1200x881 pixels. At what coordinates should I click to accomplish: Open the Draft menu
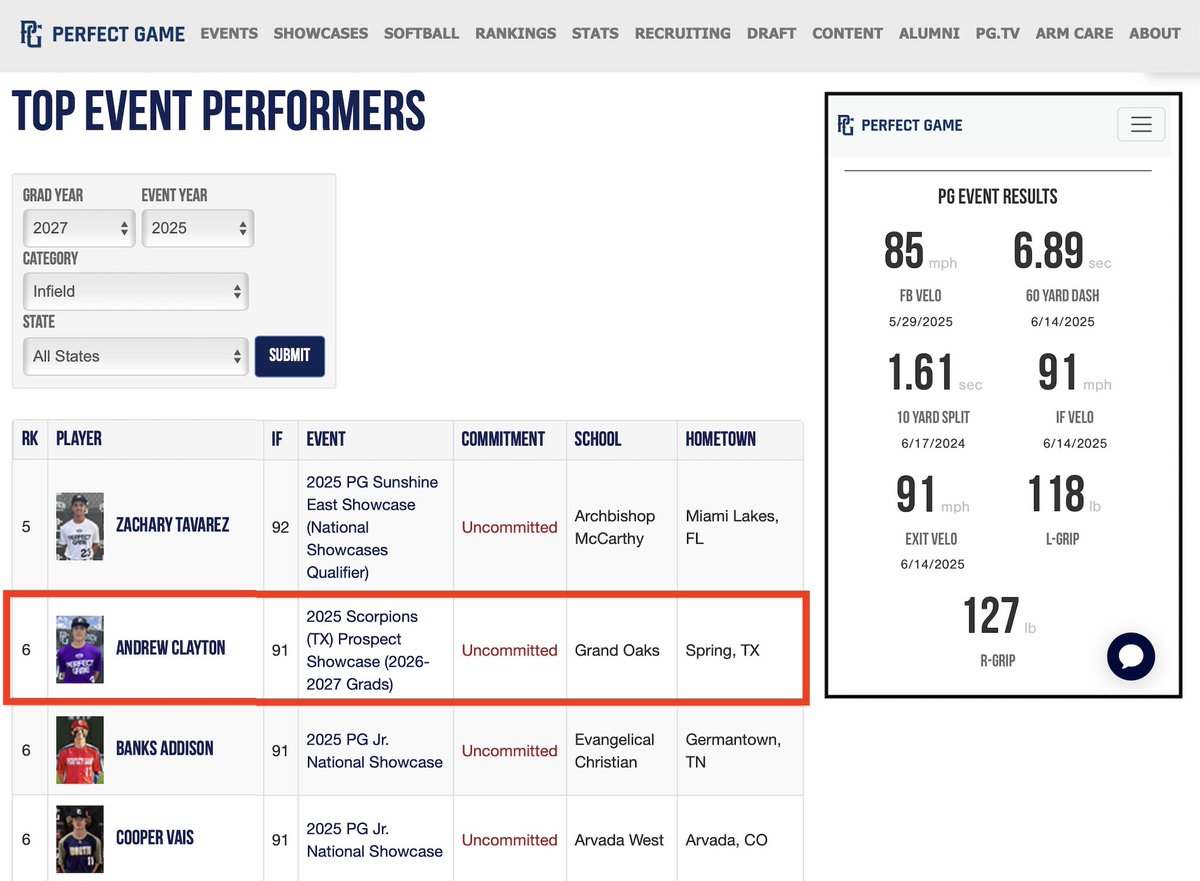(x=772, y=33)
